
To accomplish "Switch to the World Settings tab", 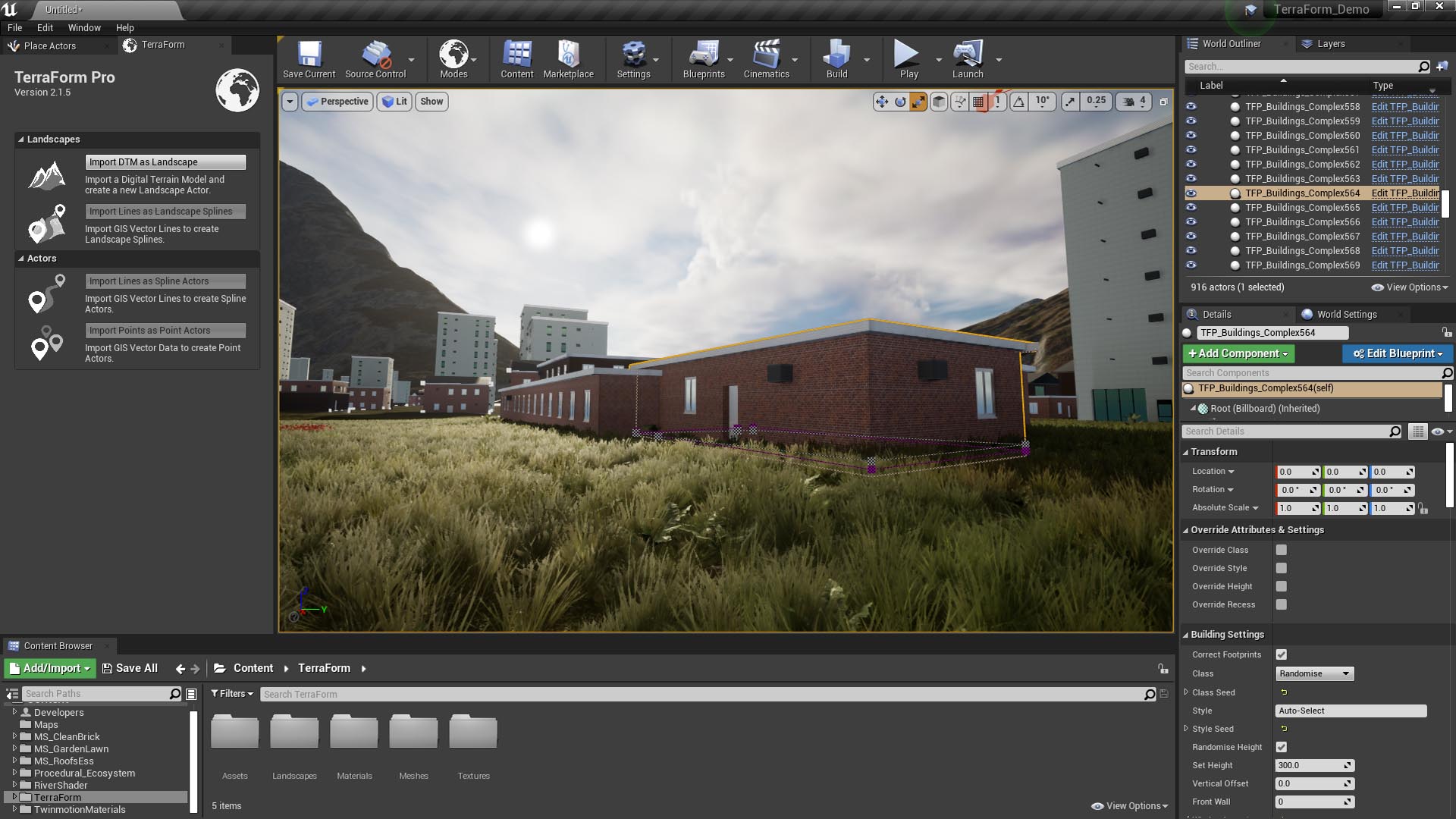I will click(x=1346, y=314).
